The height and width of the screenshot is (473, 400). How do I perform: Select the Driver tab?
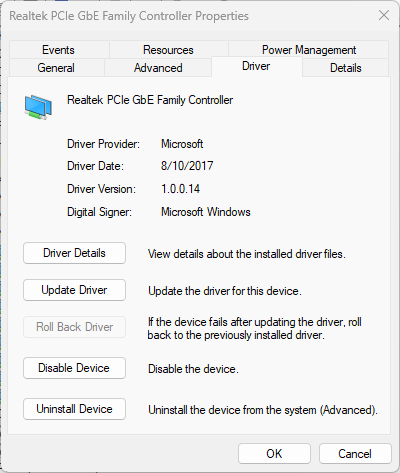256,66
